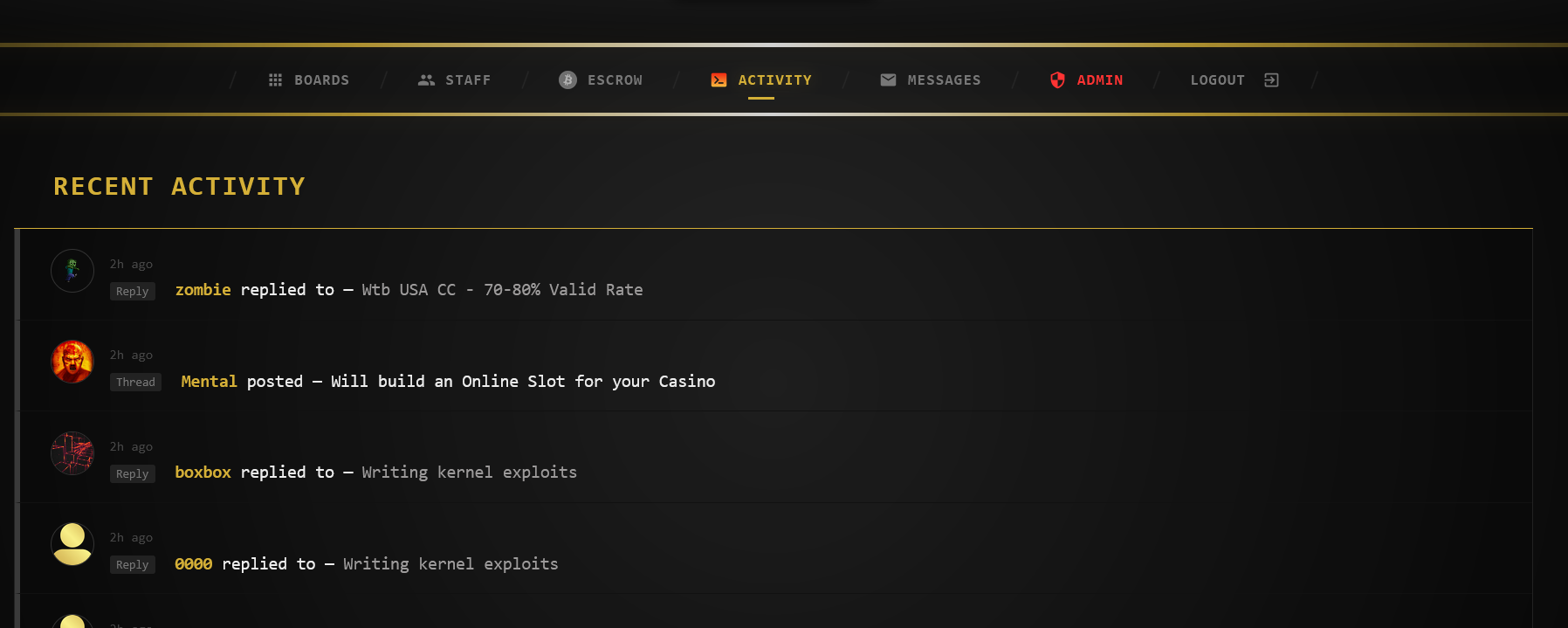The height and width of the screenshot is (628, 1568).
Task: Open zombie's user avatar
Action: click(72, 271)
